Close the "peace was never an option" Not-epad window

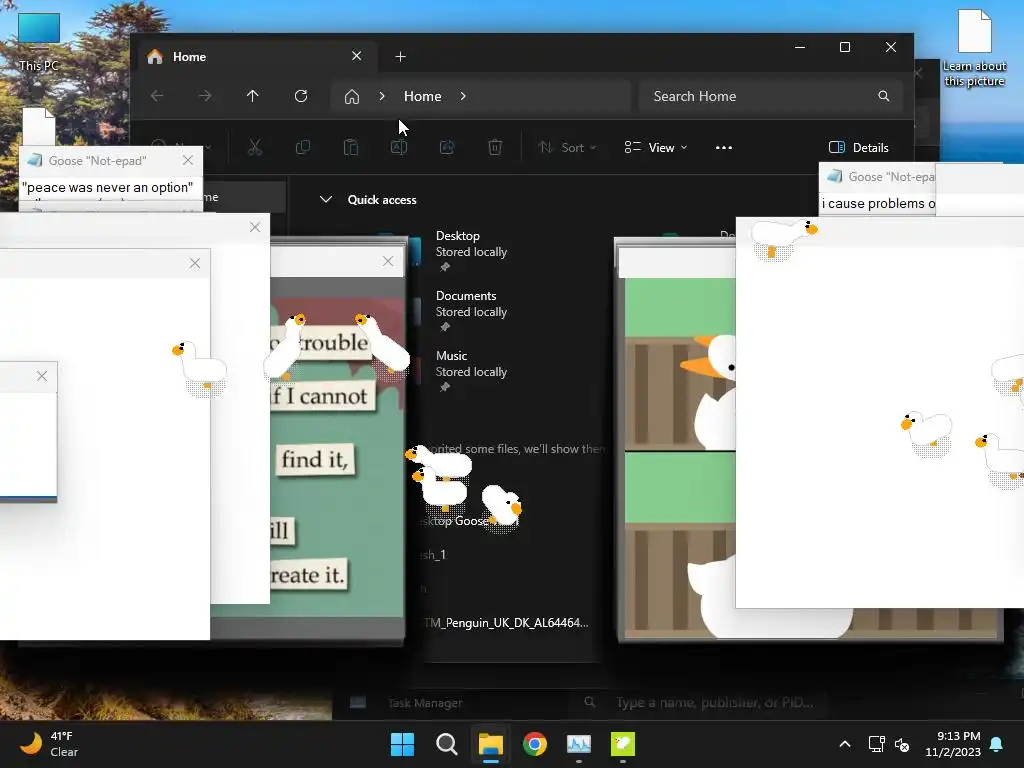click(x=188, y=160)
